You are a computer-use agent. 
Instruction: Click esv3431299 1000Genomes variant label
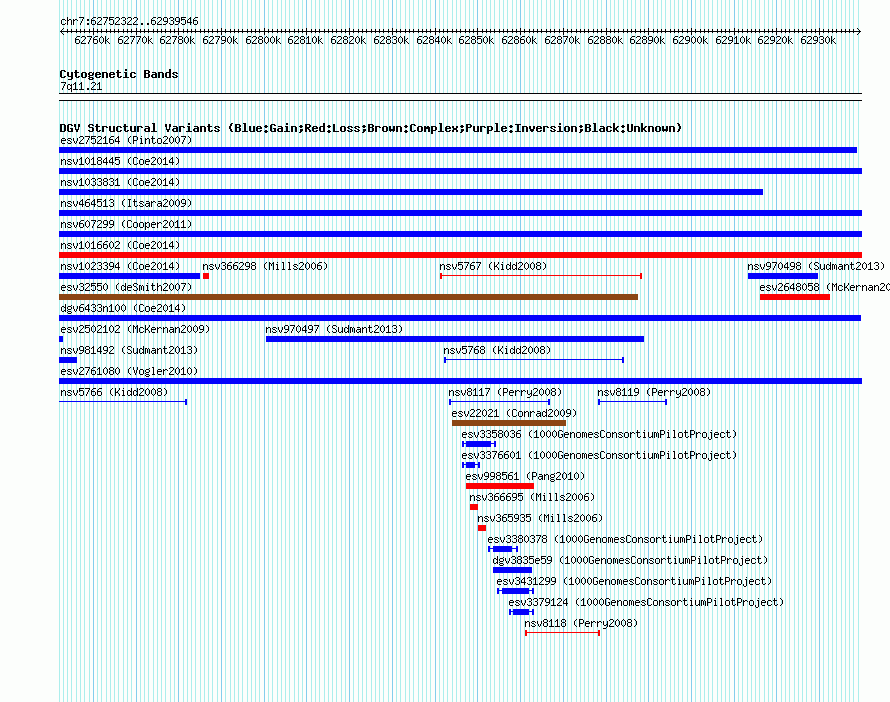pos(634,581)
